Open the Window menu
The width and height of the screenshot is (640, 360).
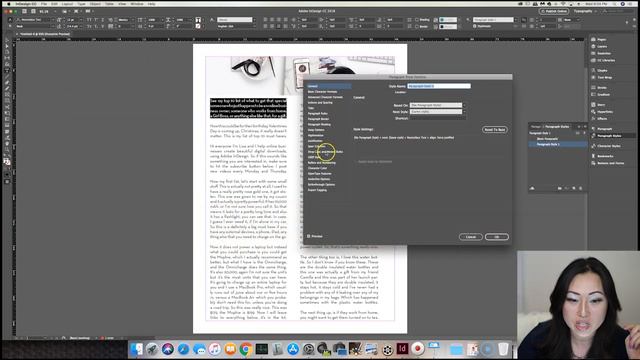tap(137, 4)
